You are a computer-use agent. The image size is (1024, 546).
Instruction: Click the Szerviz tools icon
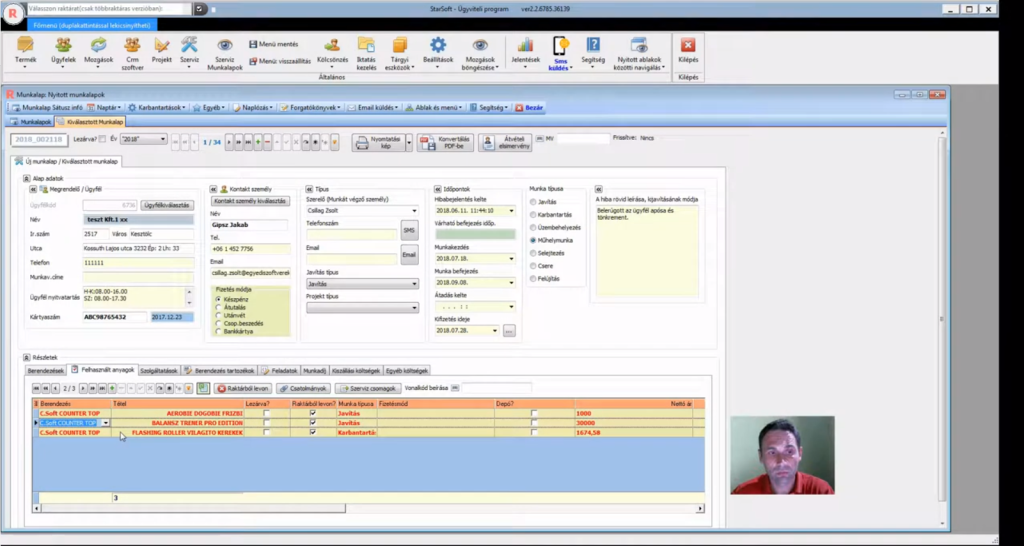tap(189, 45)
